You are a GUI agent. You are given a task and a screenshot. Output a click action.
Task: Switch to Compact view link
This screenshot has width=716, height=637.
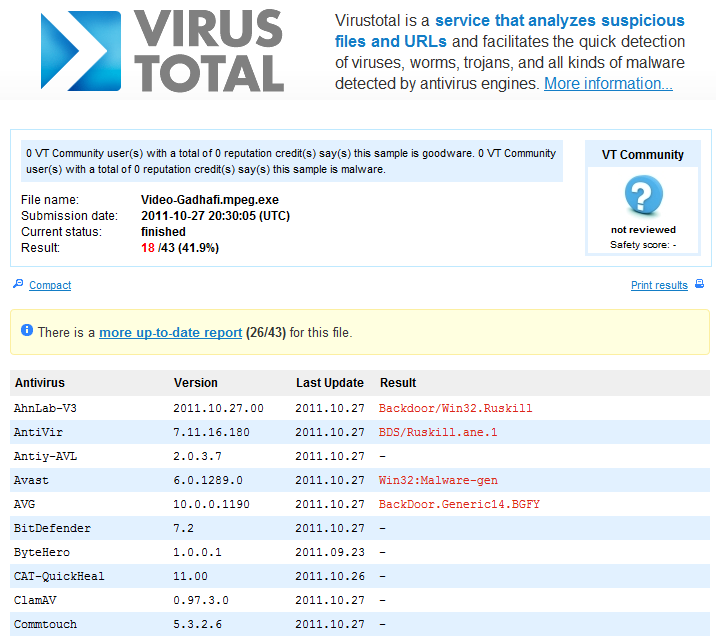(50, 285)
